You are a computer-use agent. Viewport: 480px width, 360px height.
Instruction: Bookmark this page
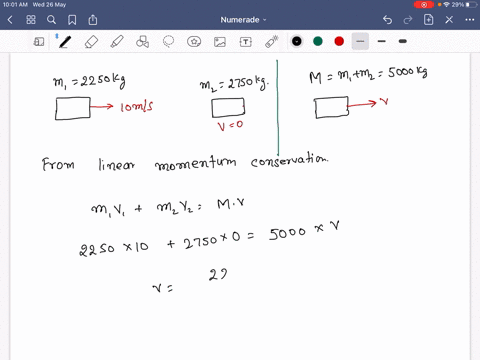(x=72, y=20)
